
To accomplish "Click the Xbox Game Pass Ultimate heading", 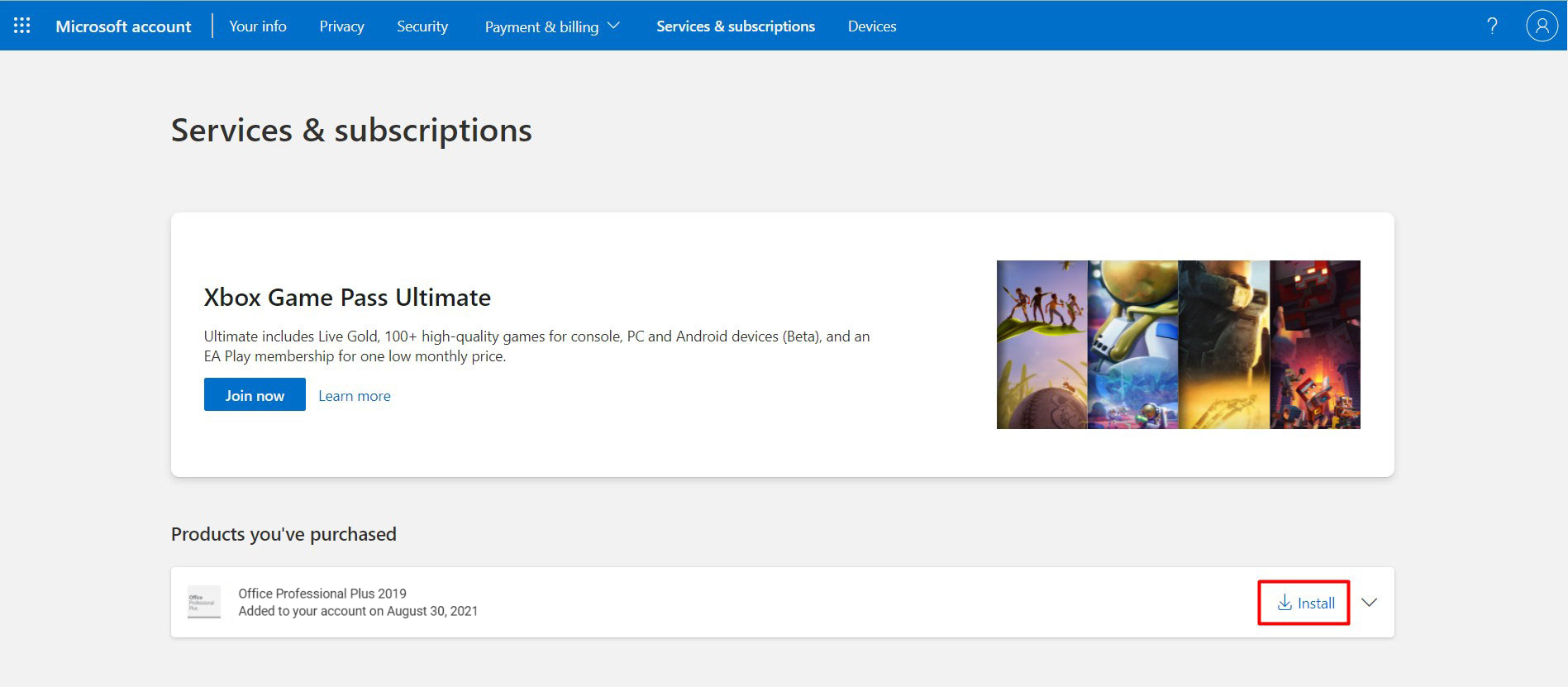I will coord(347,298).
